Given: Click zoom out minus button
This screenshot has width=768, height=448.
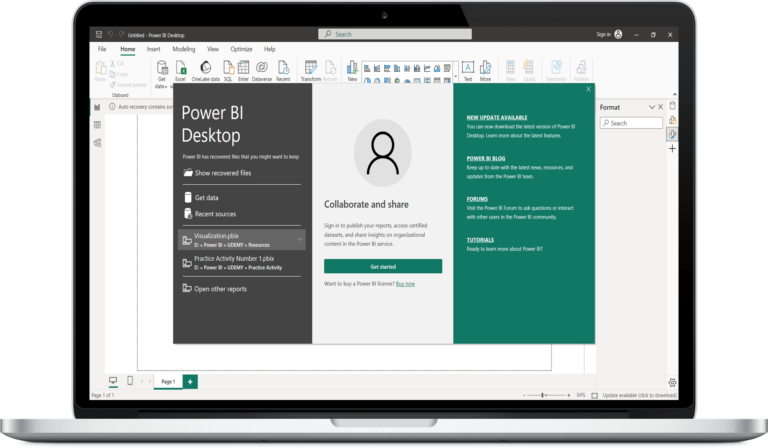Looking at the screenshot, I should (x=524, y=395).
